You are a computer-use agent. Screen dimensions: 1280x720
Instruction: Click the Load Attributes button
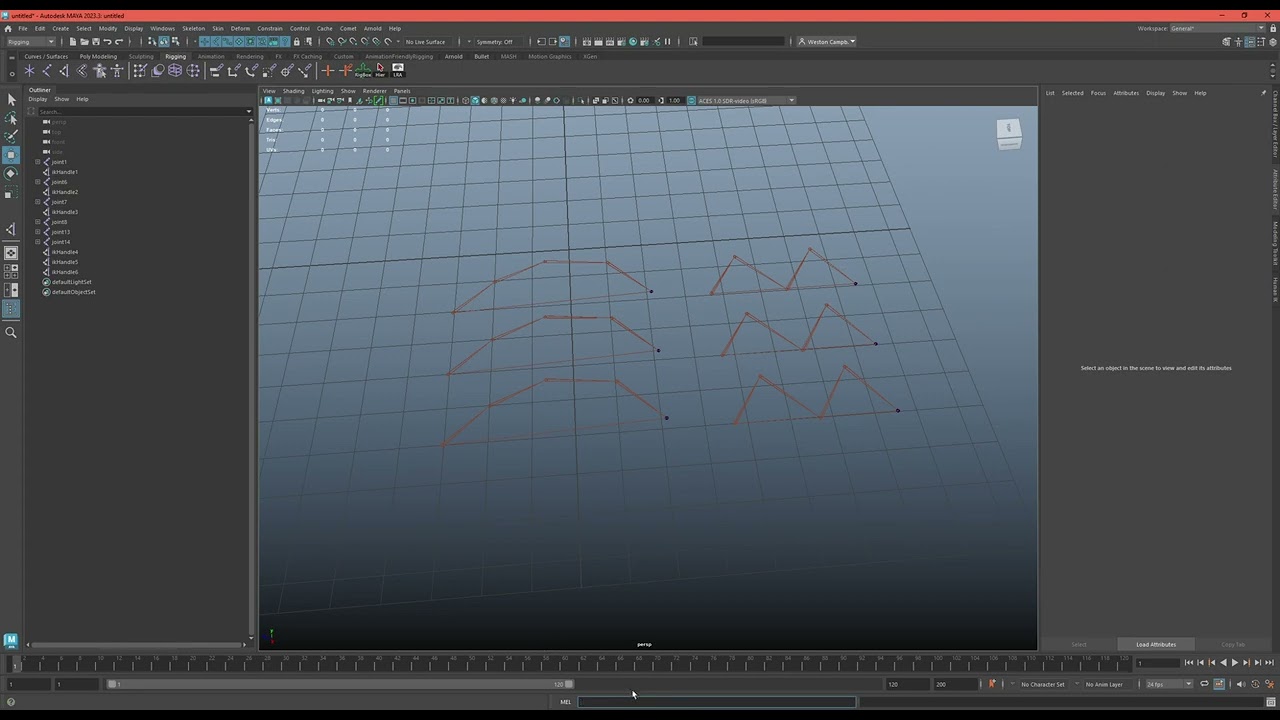[1156, 644]
